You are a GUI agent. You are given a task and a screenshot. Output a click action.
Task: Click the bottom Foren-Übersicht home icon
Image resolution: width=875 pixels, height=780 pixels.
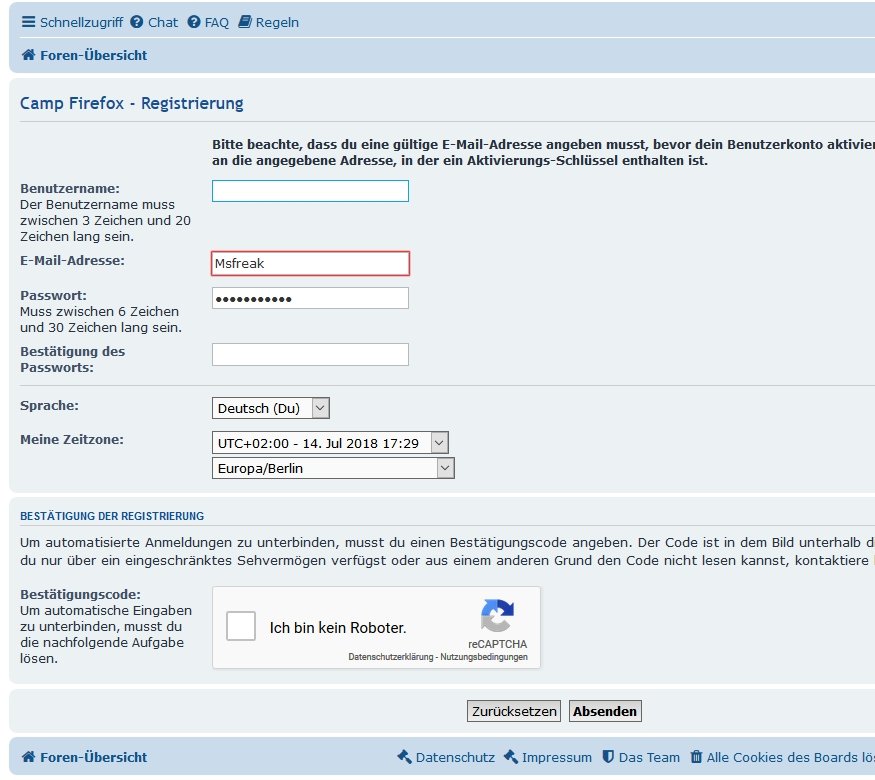click(28, 757)
